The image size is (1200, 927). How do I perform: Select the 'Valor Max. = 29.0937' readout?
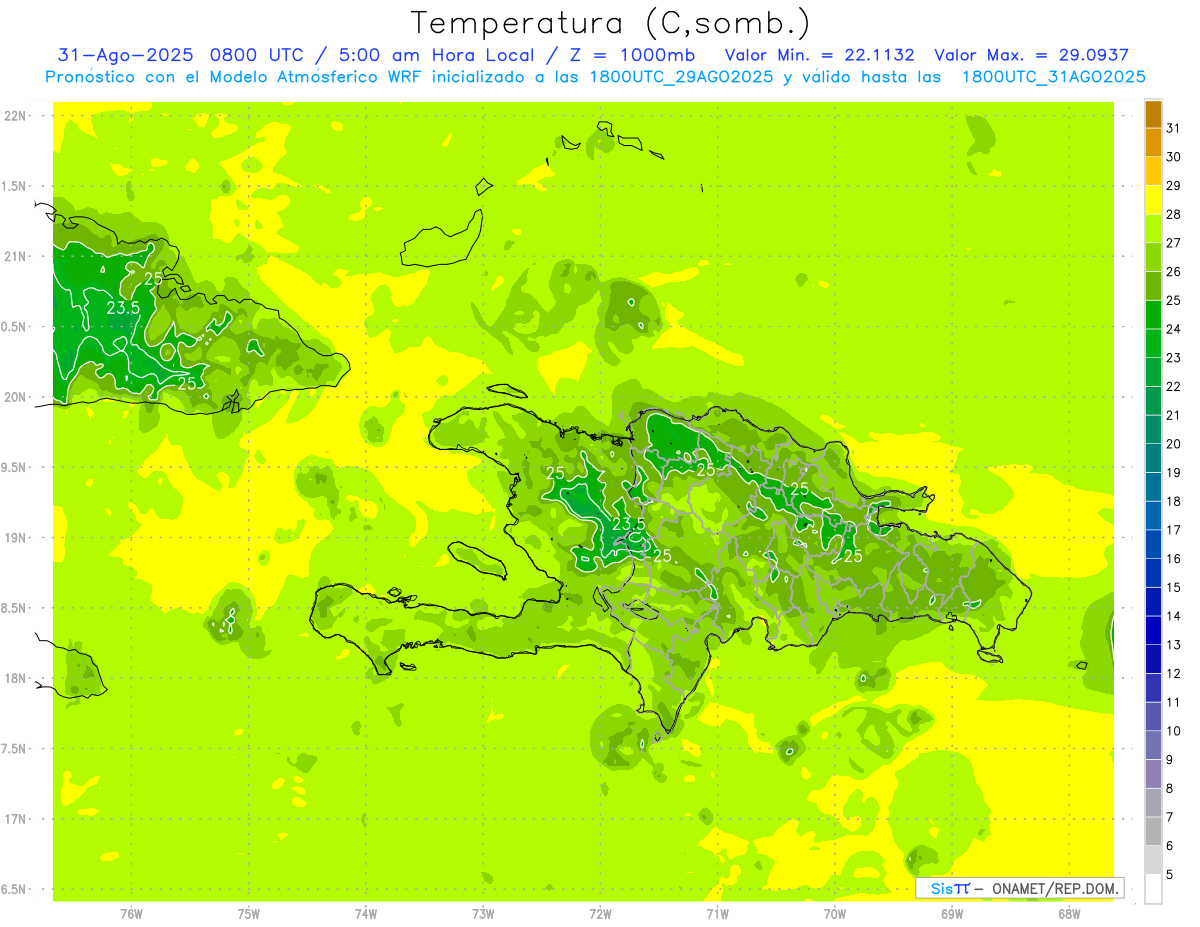[x=1031, y=55]
